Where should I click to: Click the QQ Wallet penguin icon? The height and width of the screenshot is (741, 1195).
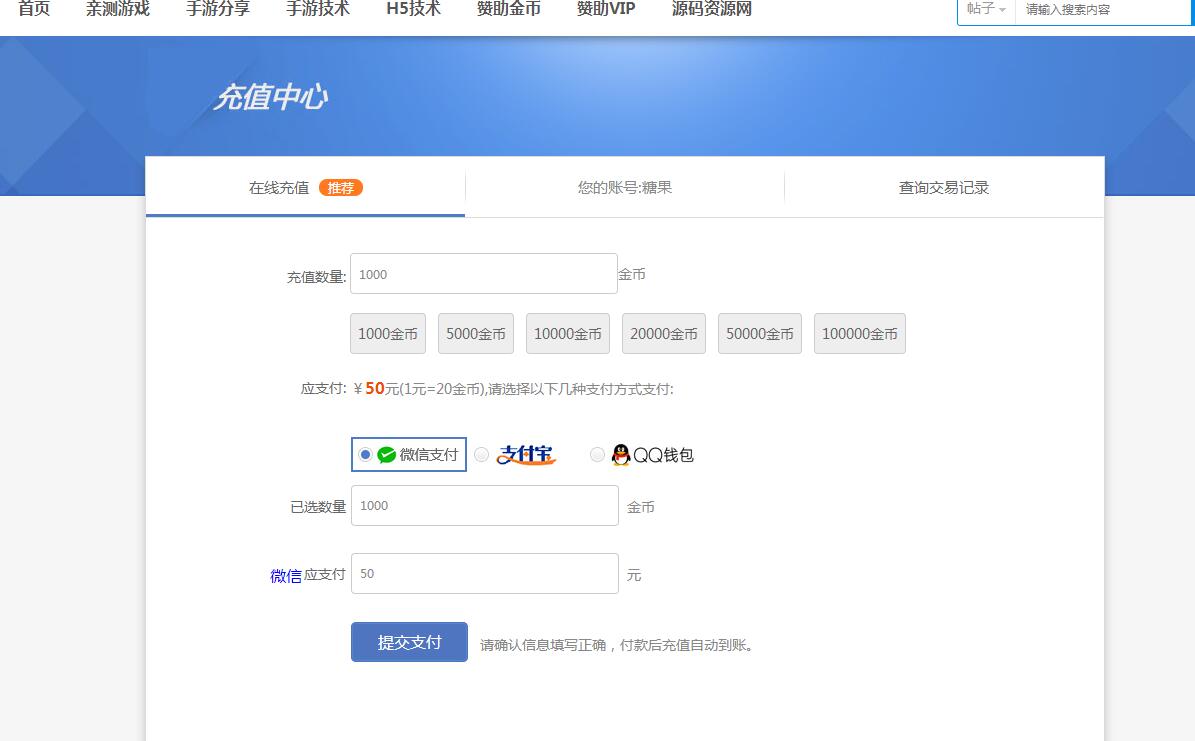[x=621, y=455]
